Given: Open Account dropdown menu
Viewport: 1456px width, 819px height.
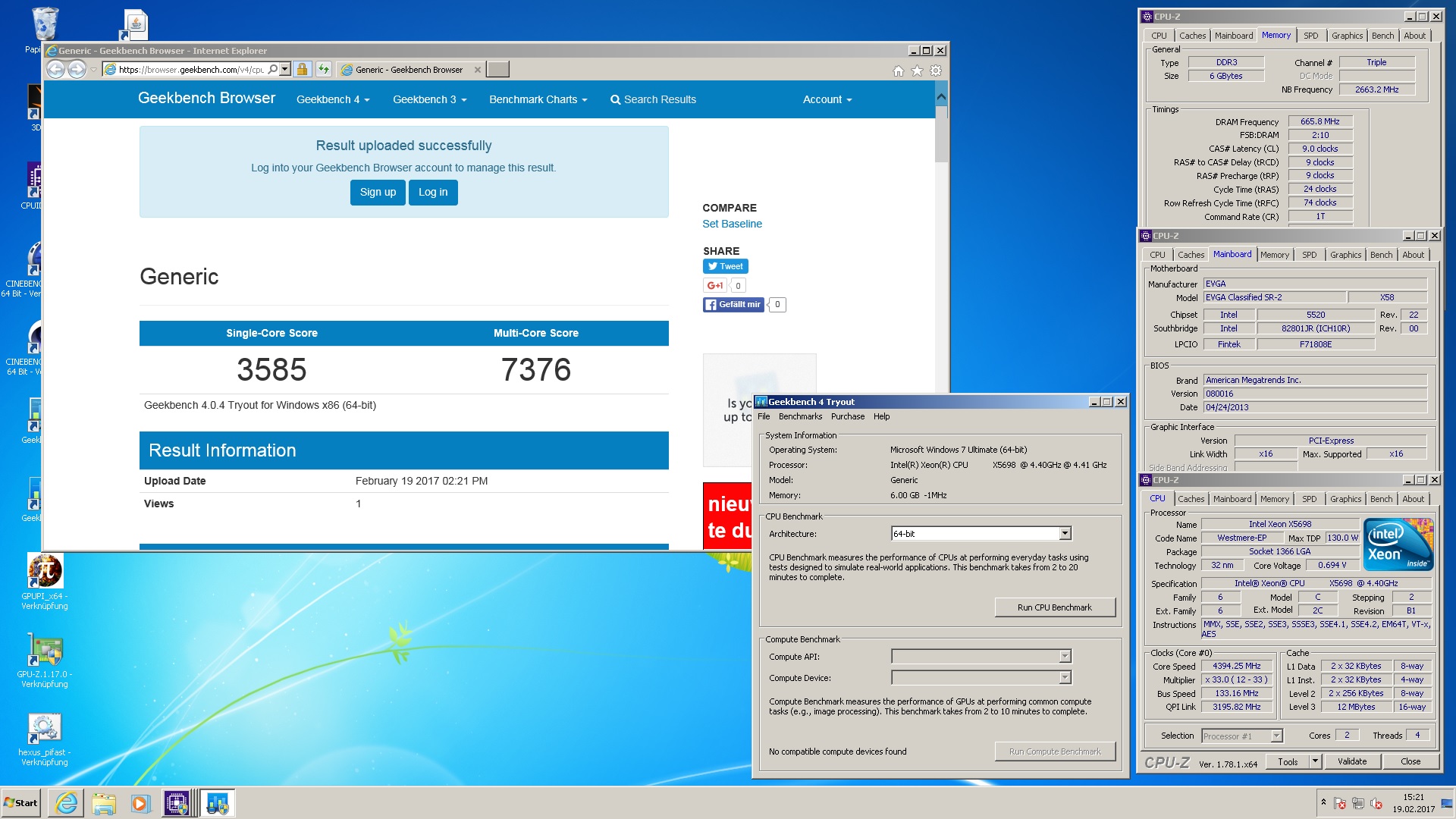Looking at the screenshot, I should tap(827, 99).
